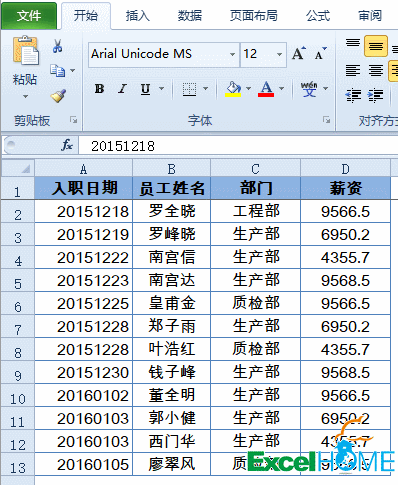
Task: Open font dialog launcher
Action: 327,120
